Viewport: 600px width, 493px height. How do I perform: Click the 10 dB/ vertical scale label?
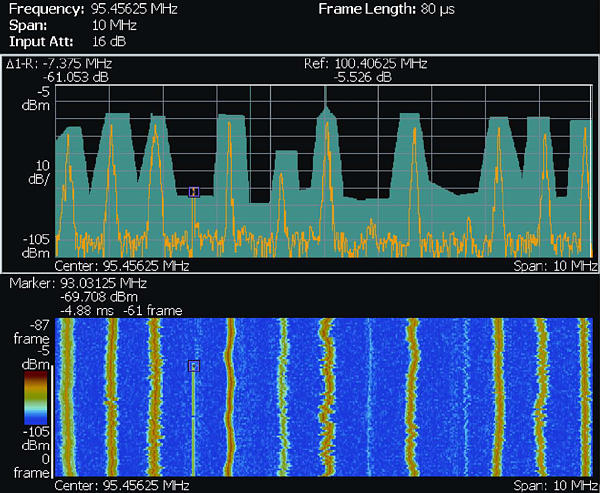pyautogui.click(x=24, y=172)
